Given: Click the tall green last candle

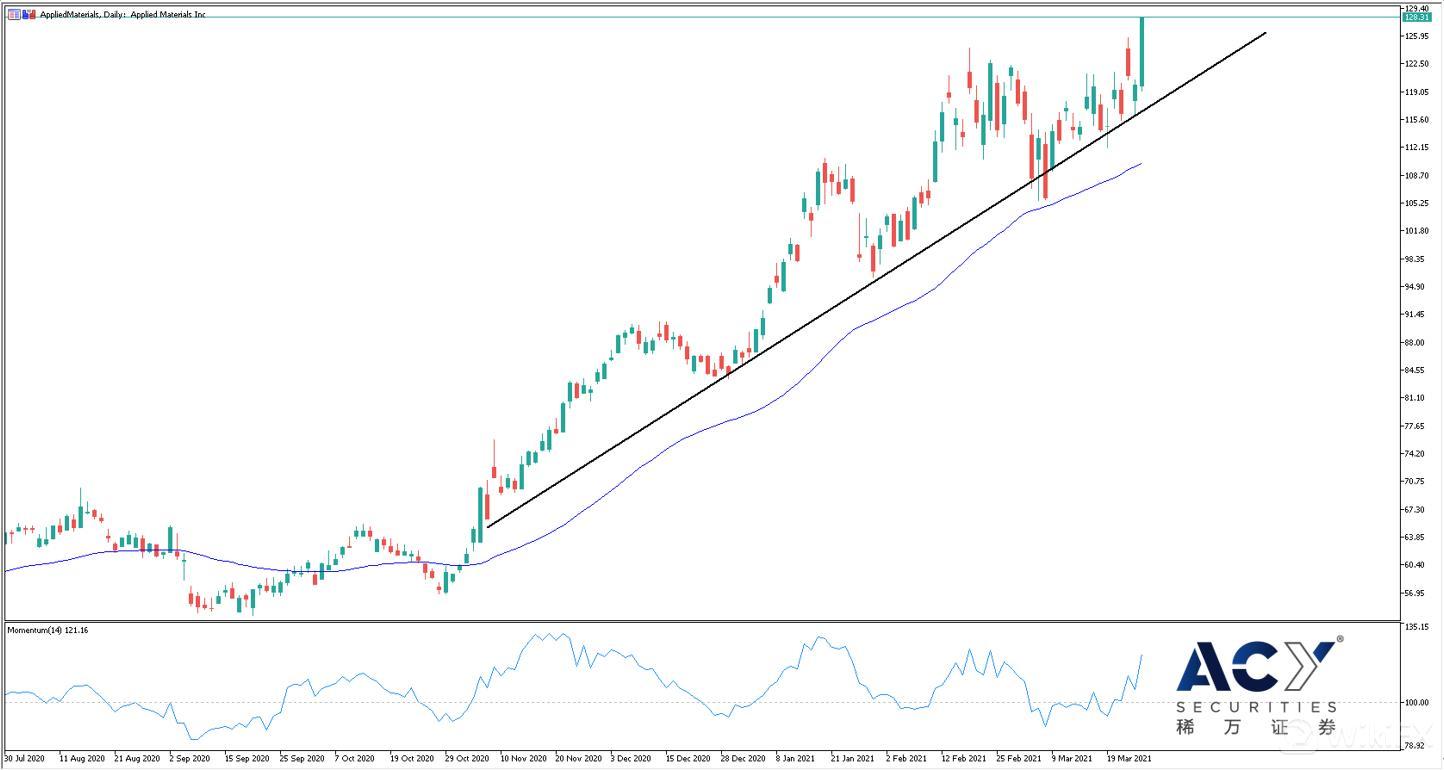Looking at the screenshot, I should [x=1141, y=52].
